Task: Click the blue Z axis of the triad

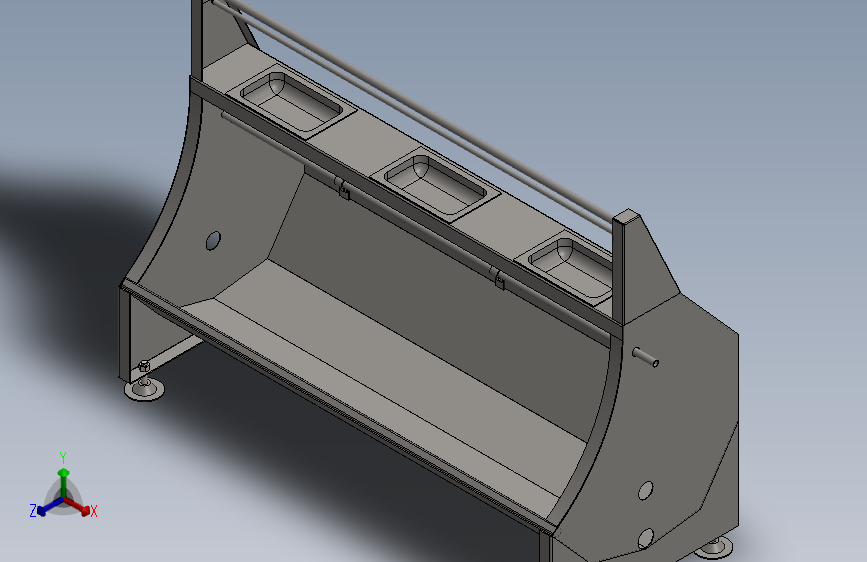Action: click(x=49, y=507)
